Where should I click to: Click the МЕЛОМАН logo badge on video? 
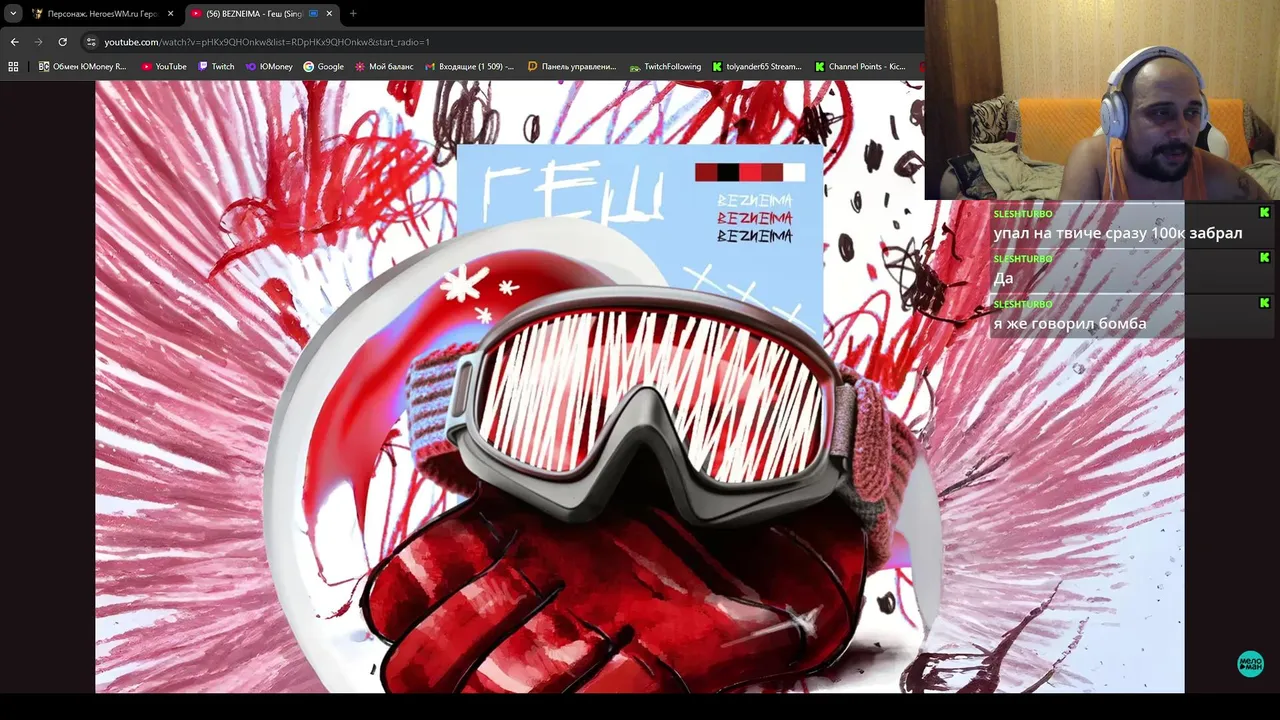pyautogui.click(x=1250, y=664)
